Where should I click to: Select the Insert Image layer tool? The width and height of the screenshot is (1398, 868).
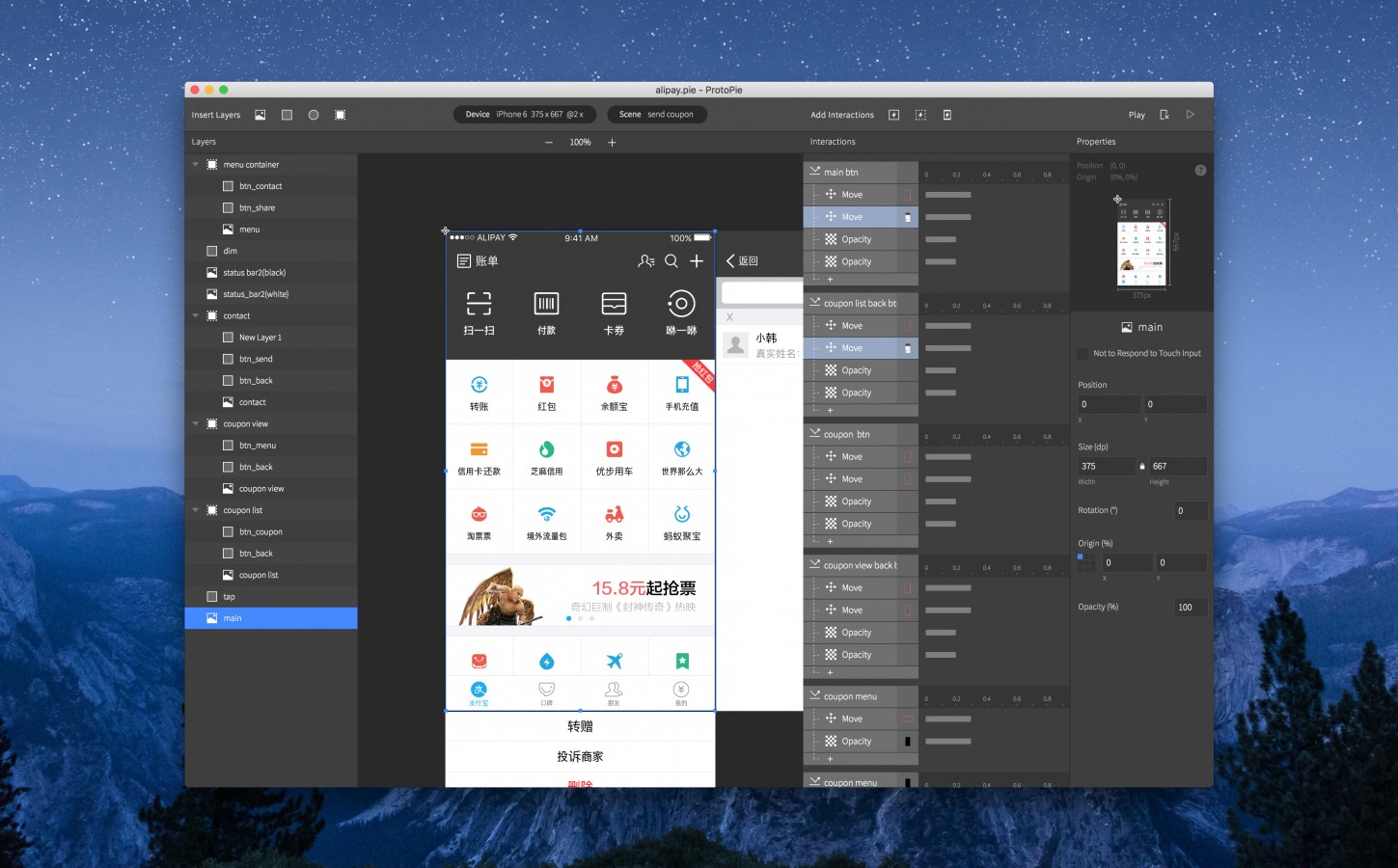point(259,115)
